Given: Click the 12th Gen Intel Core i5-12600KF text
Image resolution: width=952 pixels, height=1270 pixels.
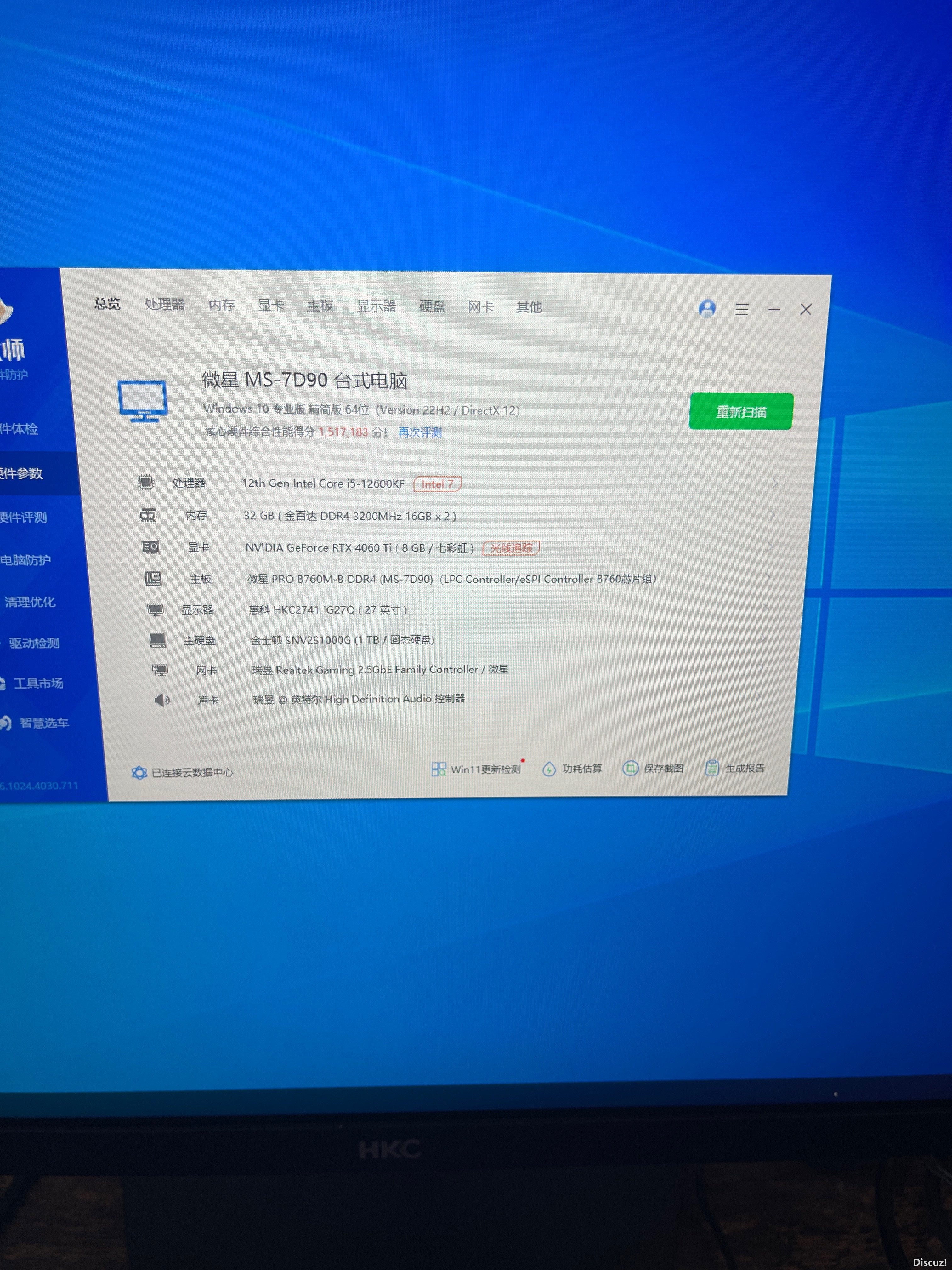Looking at the screenshot, I should click(x=323, y=483).
